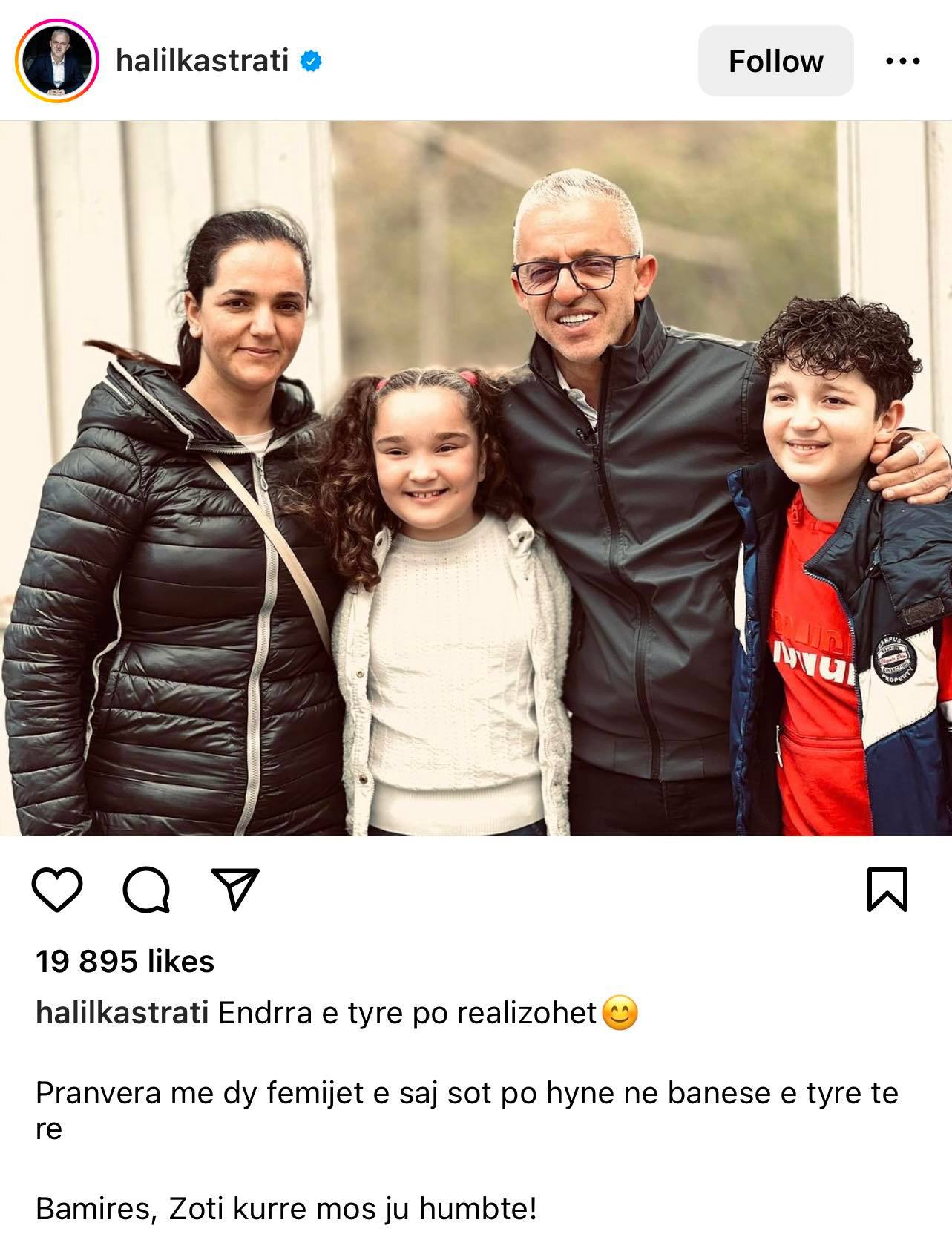Screen dimensions: 952x1237
Task: Open halilkastrati username in caption
Action: click(122, 1013)
